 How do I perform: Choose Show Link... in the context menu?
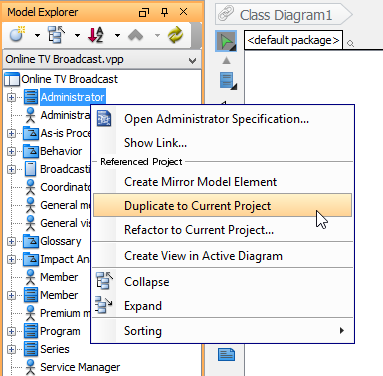tap(222, 143)
